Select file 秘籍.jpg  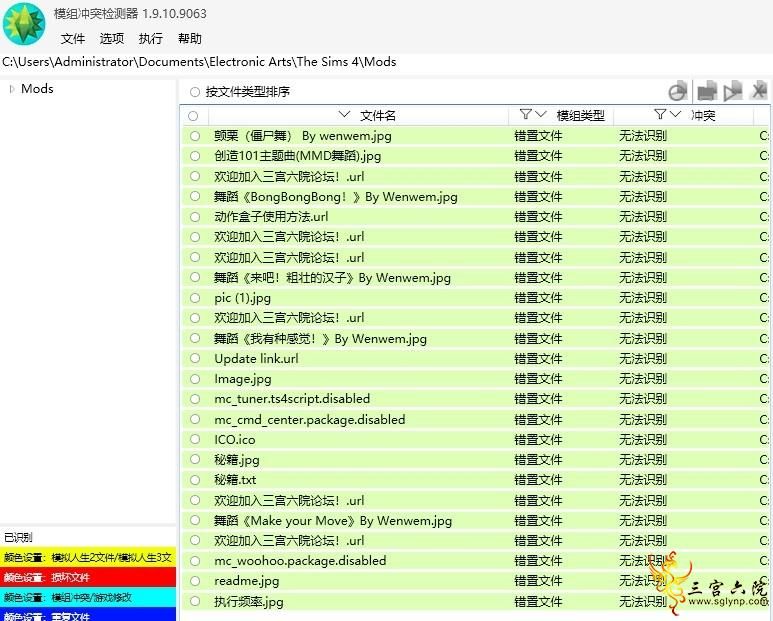pos(237,459)
